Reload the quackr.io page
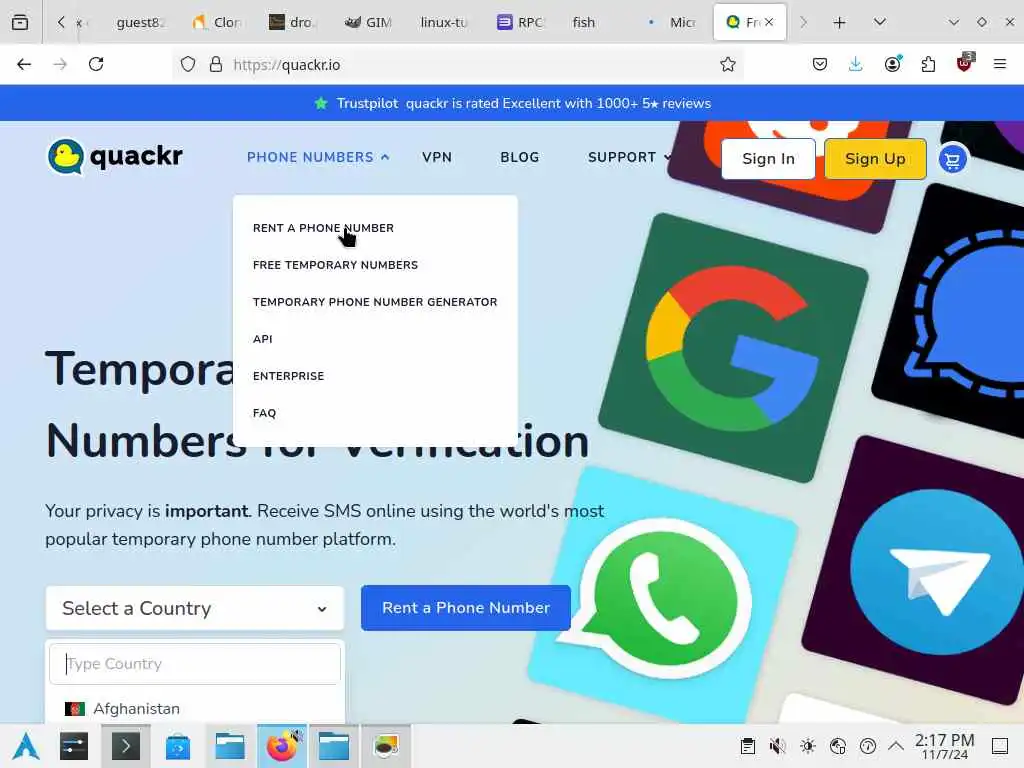Image resolution: width=1024 pixels, height=768 pixels. [96, 64]
